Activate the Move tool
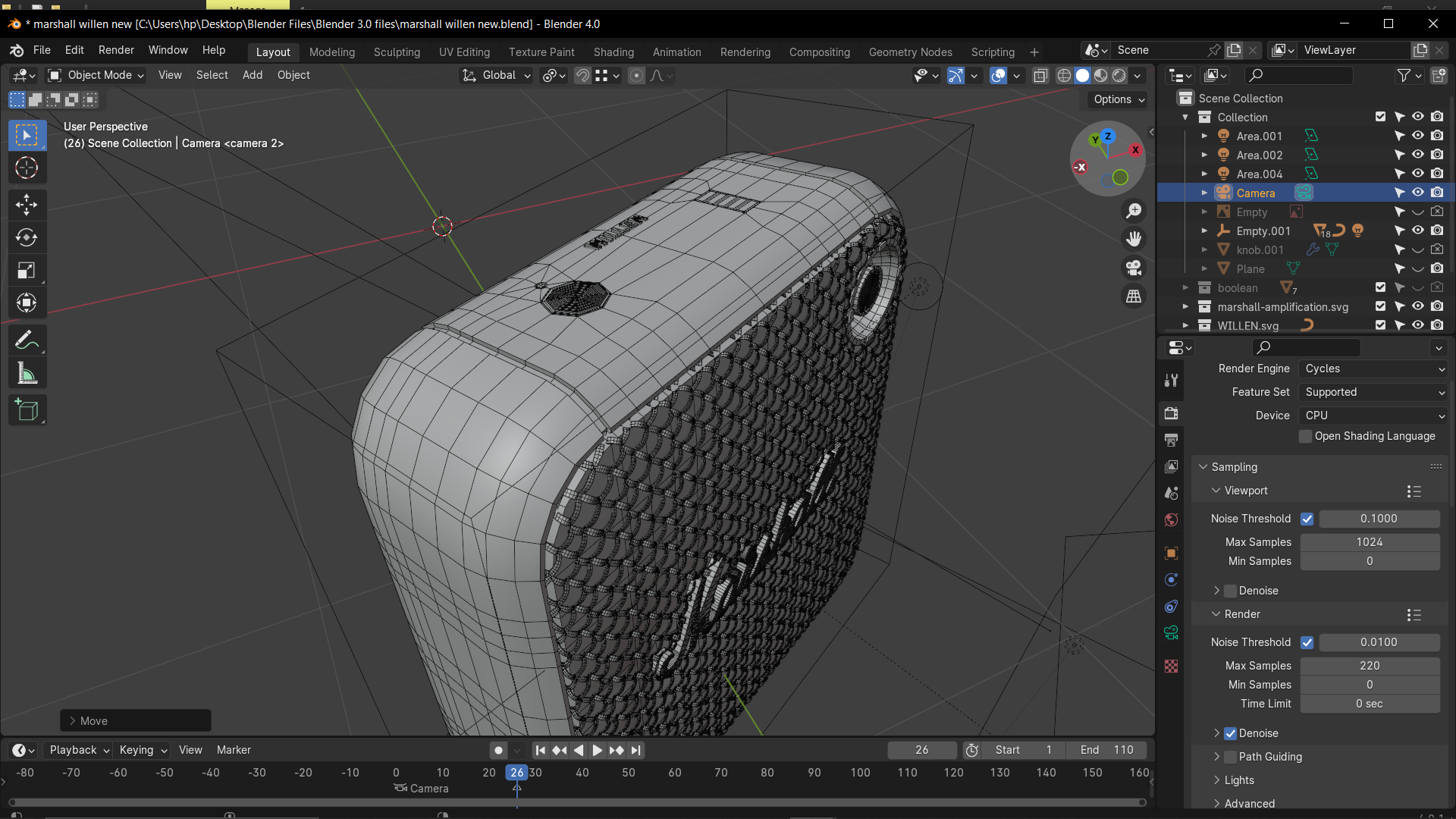The image size is (1456, 819). pyautogui.click(x=27, y=204)
